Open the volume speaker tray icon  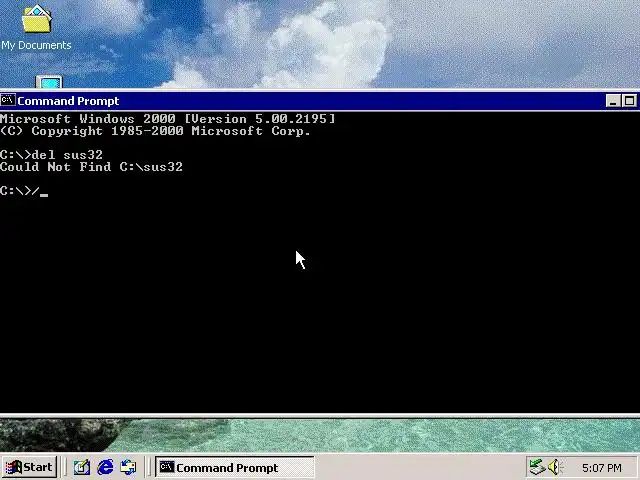click(x=555, y=467)
